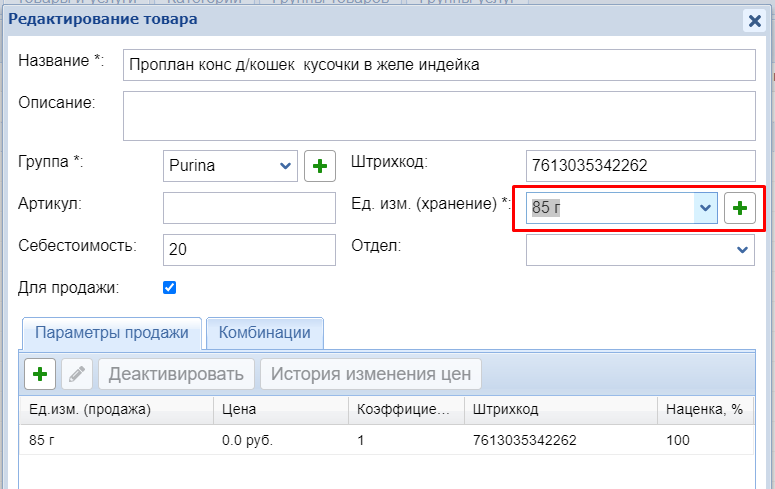Close the Редактирование товара dialog
The height and width of the screenshot is (489, 775).
[754, 20]
